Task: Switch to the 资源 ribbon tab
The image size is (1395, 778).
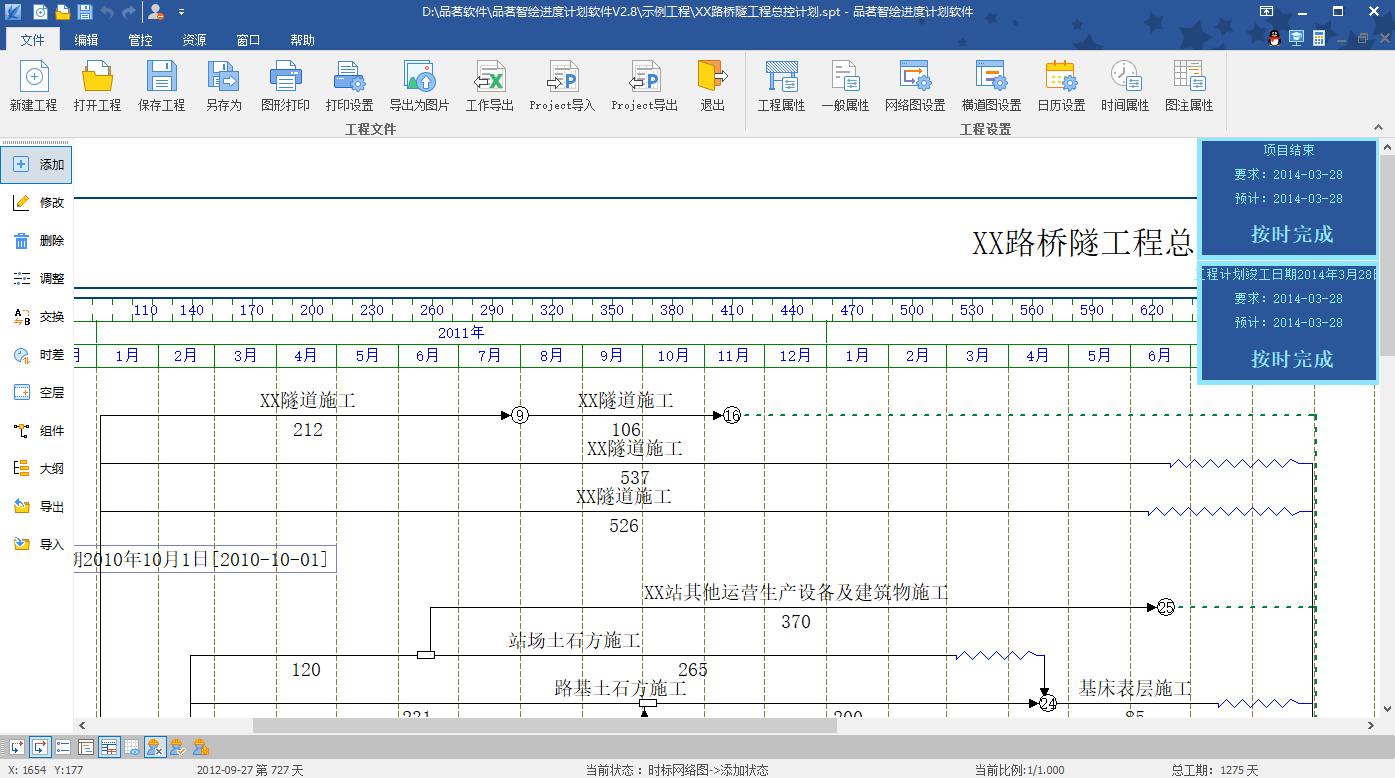Action: pyautogui.click(x=195, y=40)
